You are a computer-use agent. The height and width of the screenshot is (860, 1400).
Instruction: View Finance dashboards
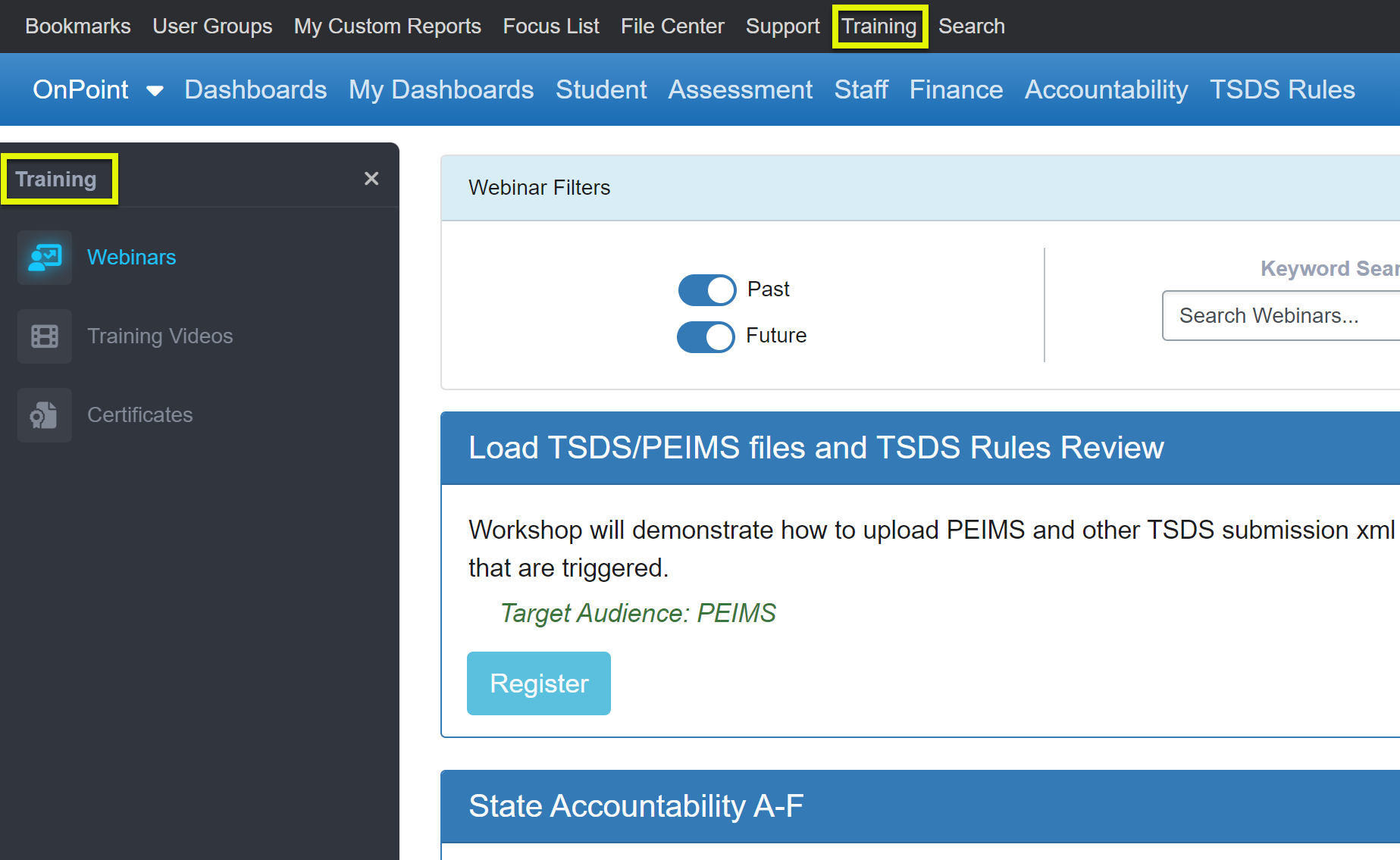(955, 89)
